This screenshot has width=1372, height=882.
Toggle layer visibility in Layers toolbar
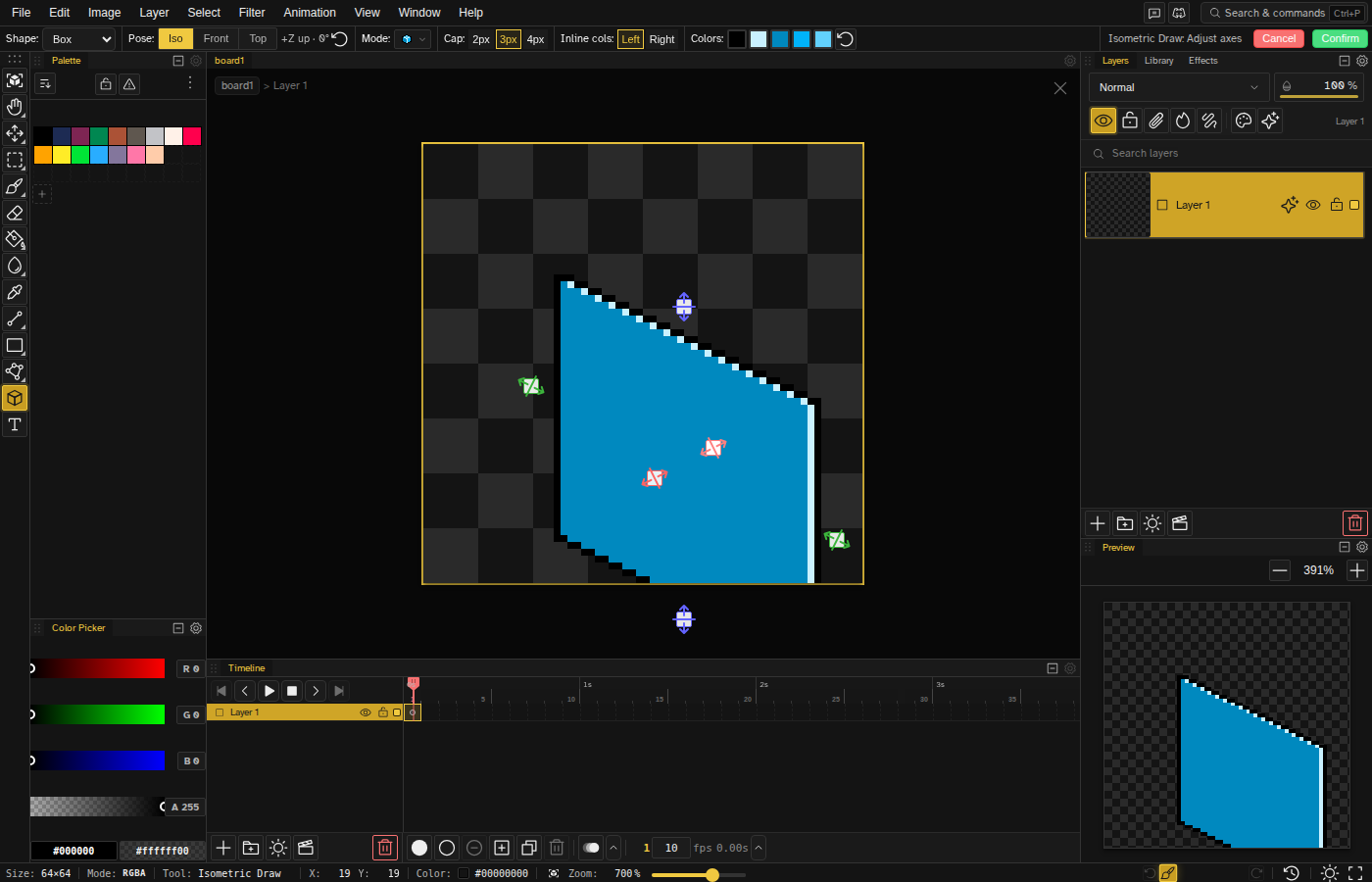(x=1103, y=121)
